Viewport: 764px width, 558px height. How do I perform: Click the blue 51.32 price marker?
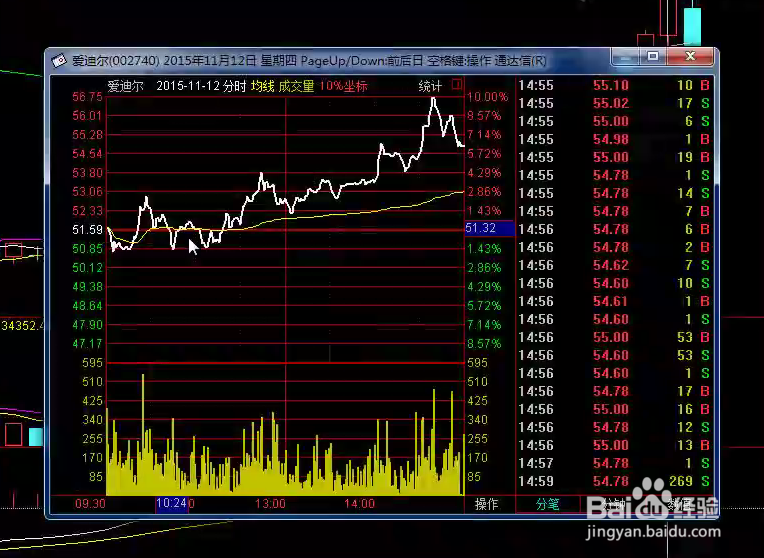(x=490, y=228)
